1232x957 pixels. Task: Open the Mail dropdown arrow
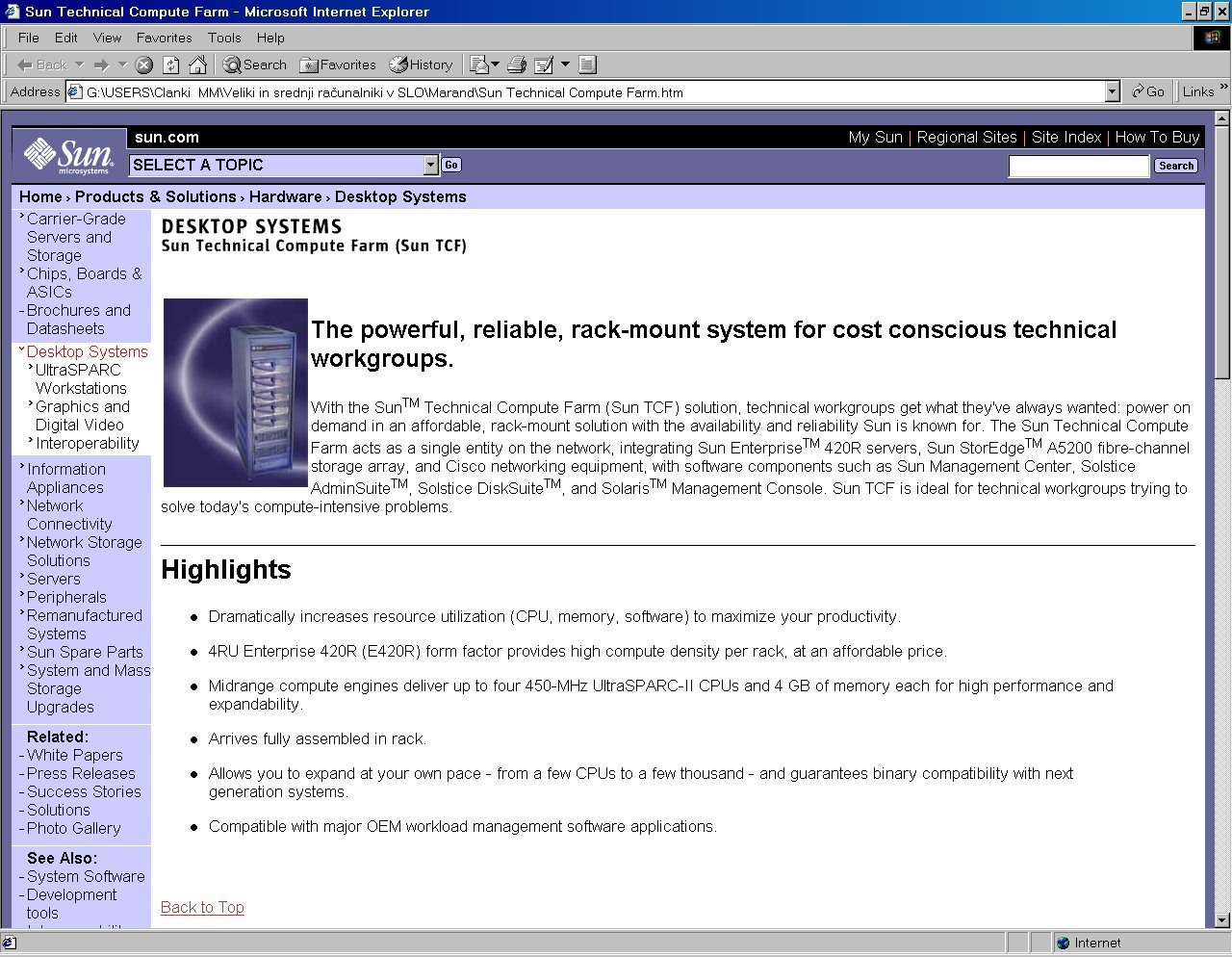pos(495,65)
